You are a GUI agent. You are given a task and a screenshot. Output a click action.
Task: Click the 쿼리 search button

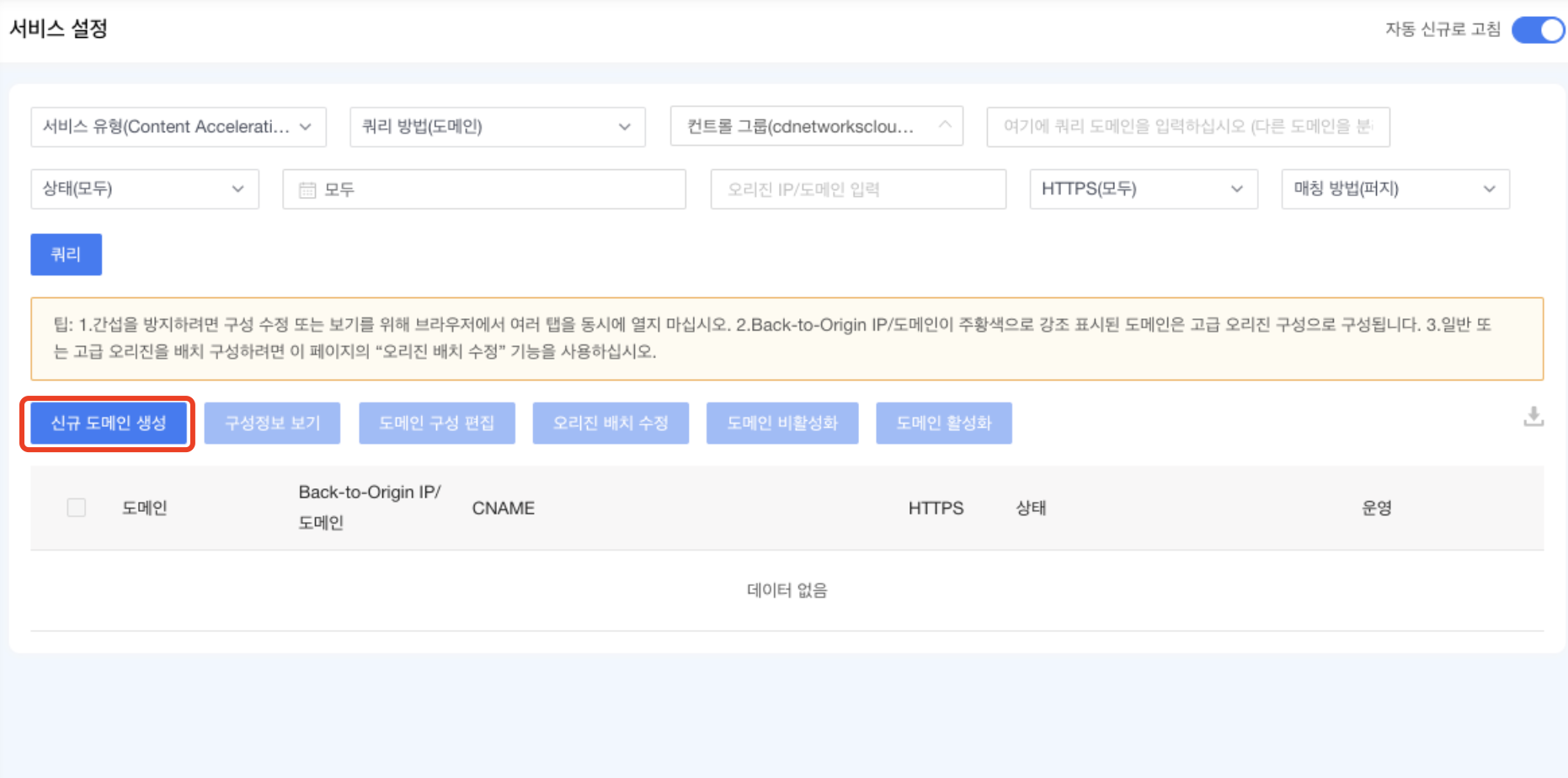pos(66,254)
